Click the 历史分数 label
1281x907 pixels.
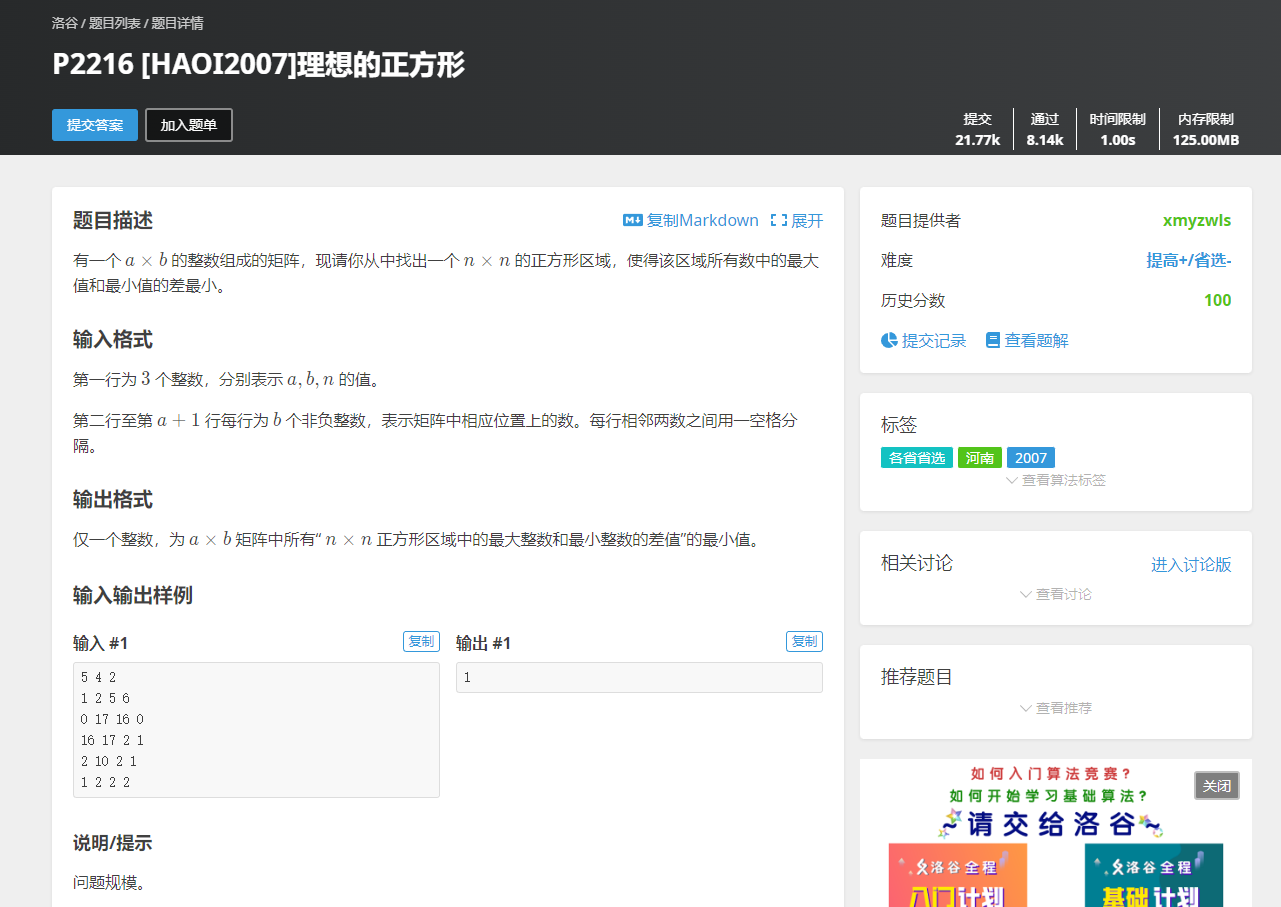[913, 300]
